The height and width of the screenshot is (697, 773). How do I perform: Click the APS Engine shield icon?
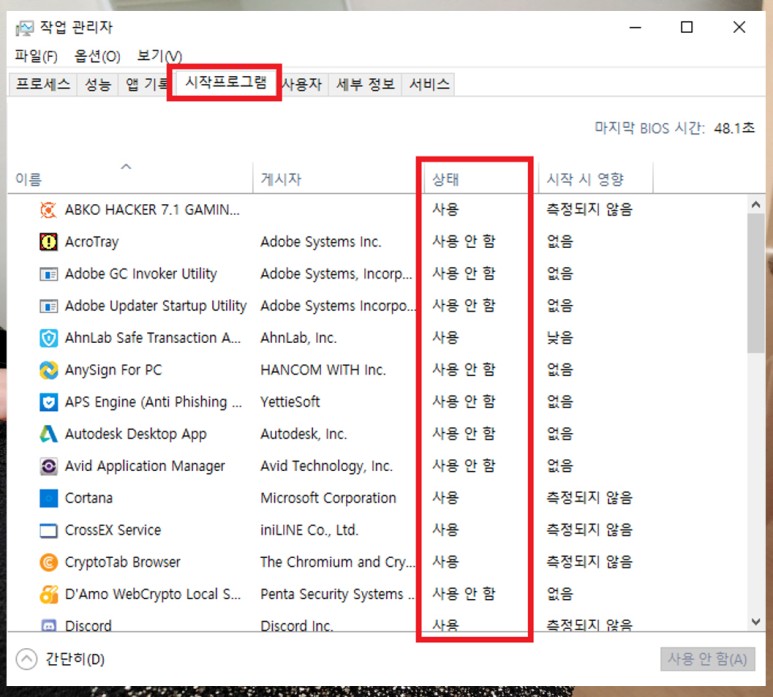48,402
